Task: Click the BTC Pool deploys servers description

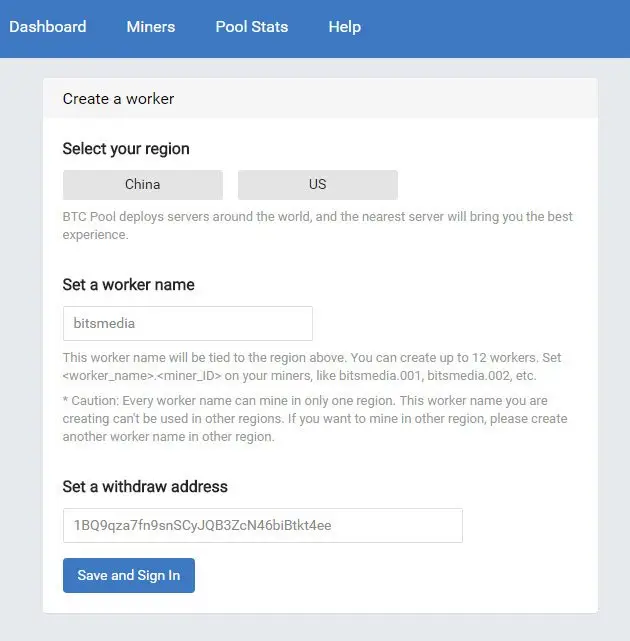Action: click(318, 226)
